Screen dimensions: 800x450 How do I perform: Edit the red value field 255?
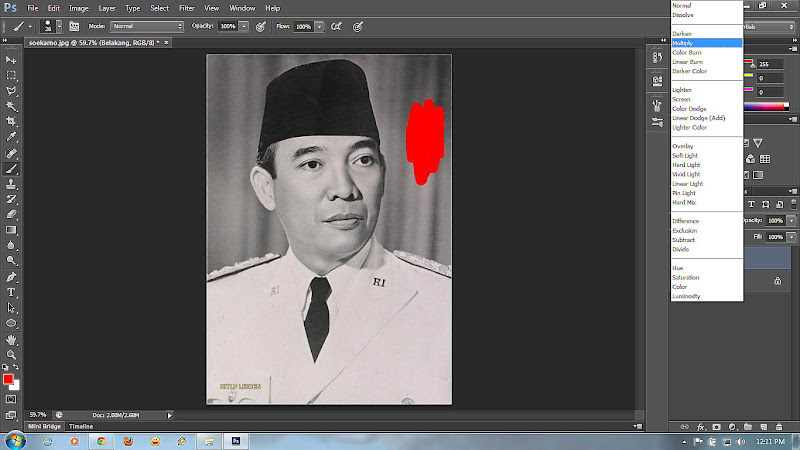[x=770, y=64]
